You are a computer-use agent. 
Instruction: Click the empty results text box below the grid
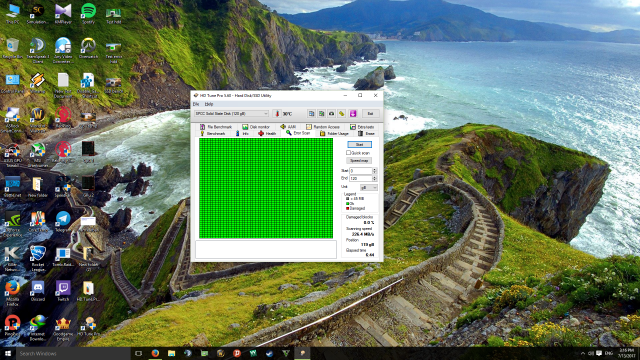tap(266, 249)
